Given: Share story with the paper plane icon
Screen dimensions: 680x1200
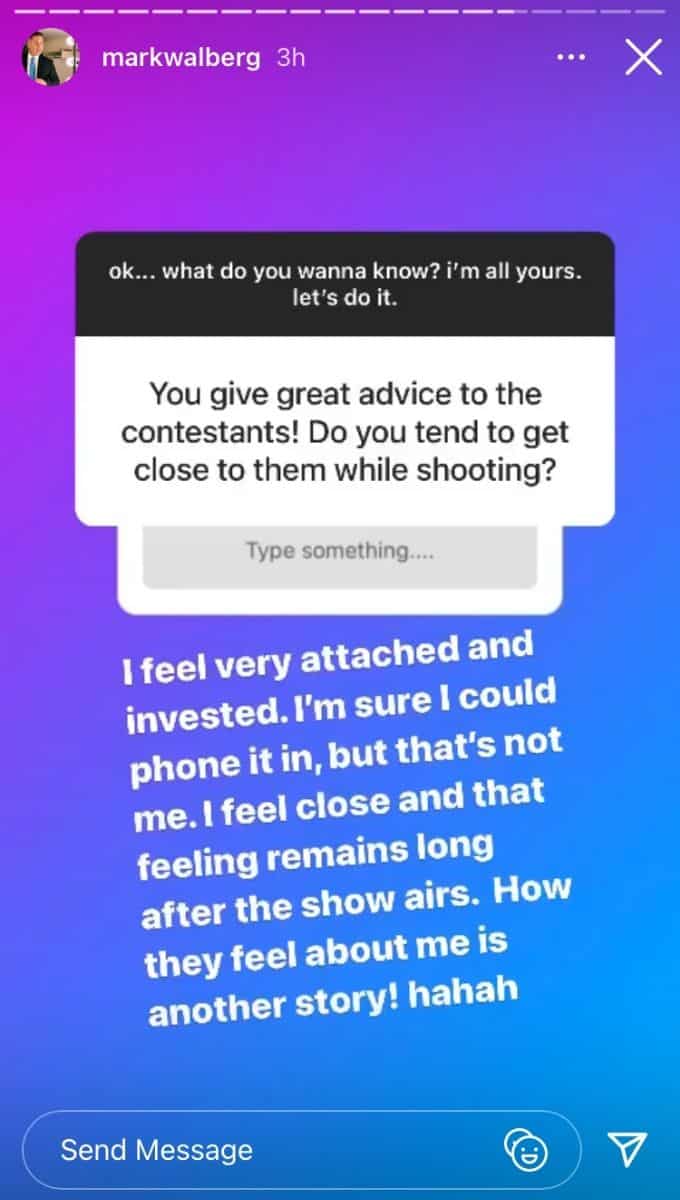Looking at the screenshot, I should pos(627,1149).
